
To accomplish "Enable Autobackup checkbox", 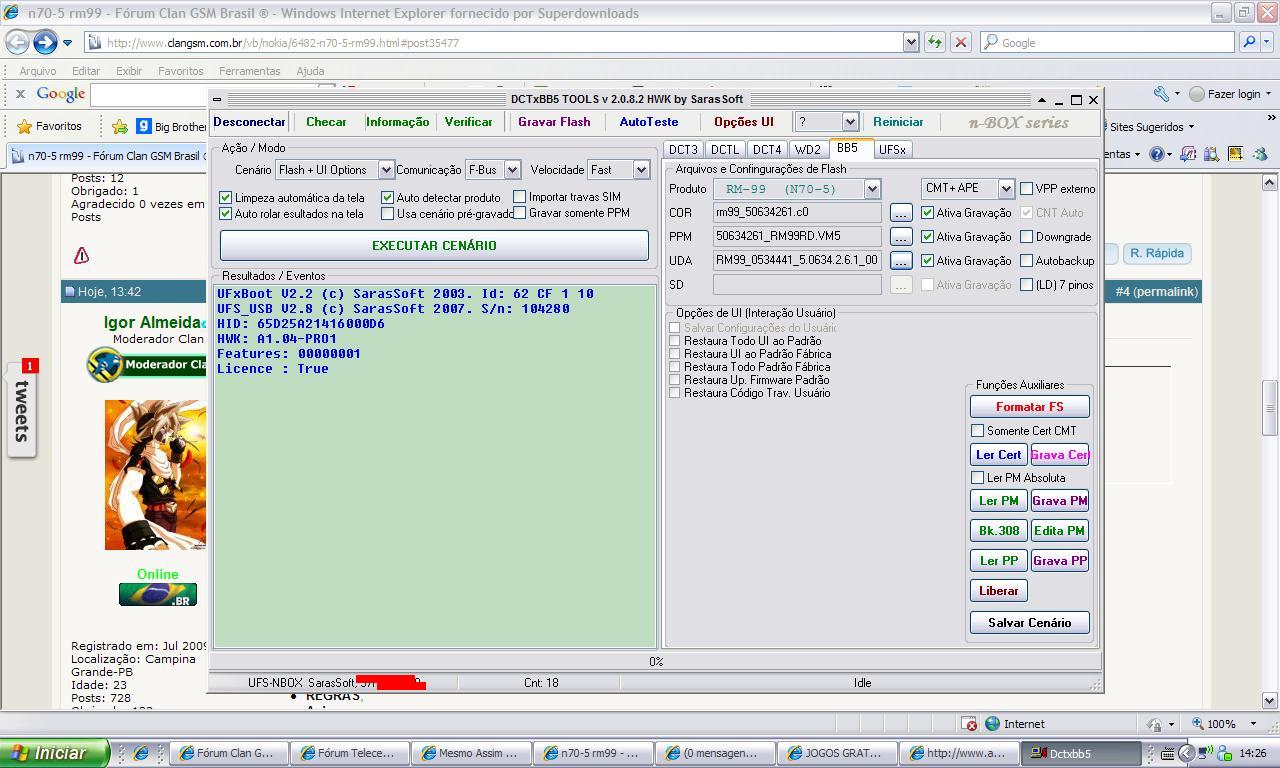I will pos(1027,261).
